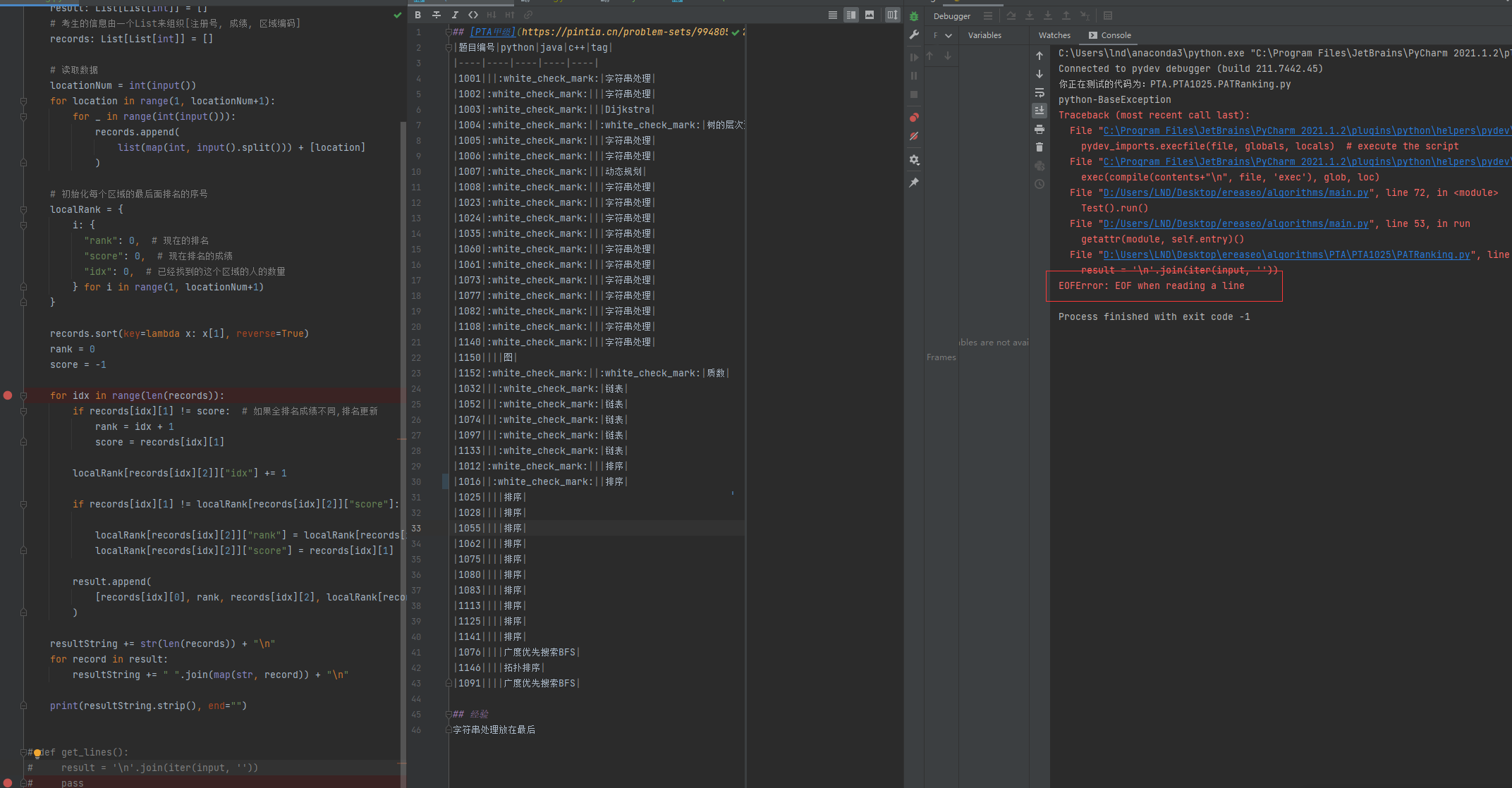Click the italic formatting icon
Image resolution: width=1512 pixels, height=788 pixels.
(x=455, y=15)
